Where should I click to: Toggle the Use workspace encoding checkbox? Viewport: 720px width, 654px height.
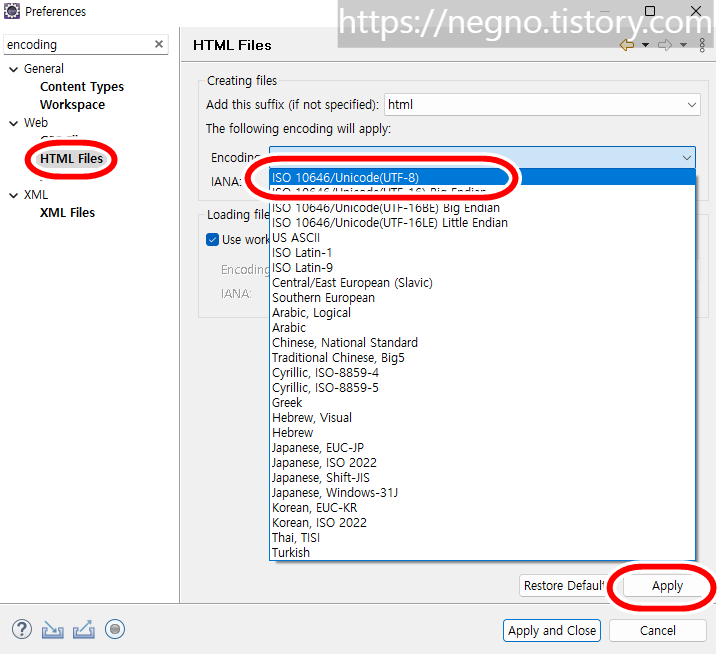click(212, 240)
